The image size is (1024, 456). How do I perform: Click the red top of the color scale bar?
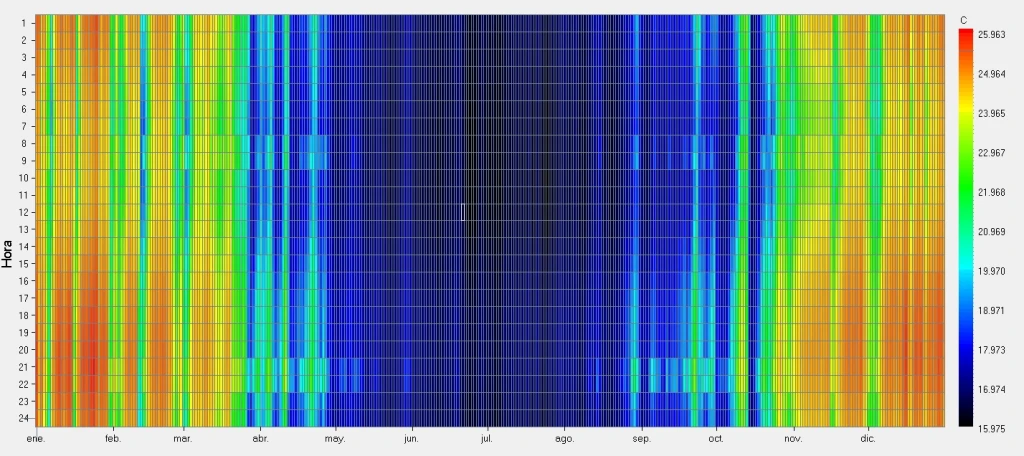(x=965, y=36)
